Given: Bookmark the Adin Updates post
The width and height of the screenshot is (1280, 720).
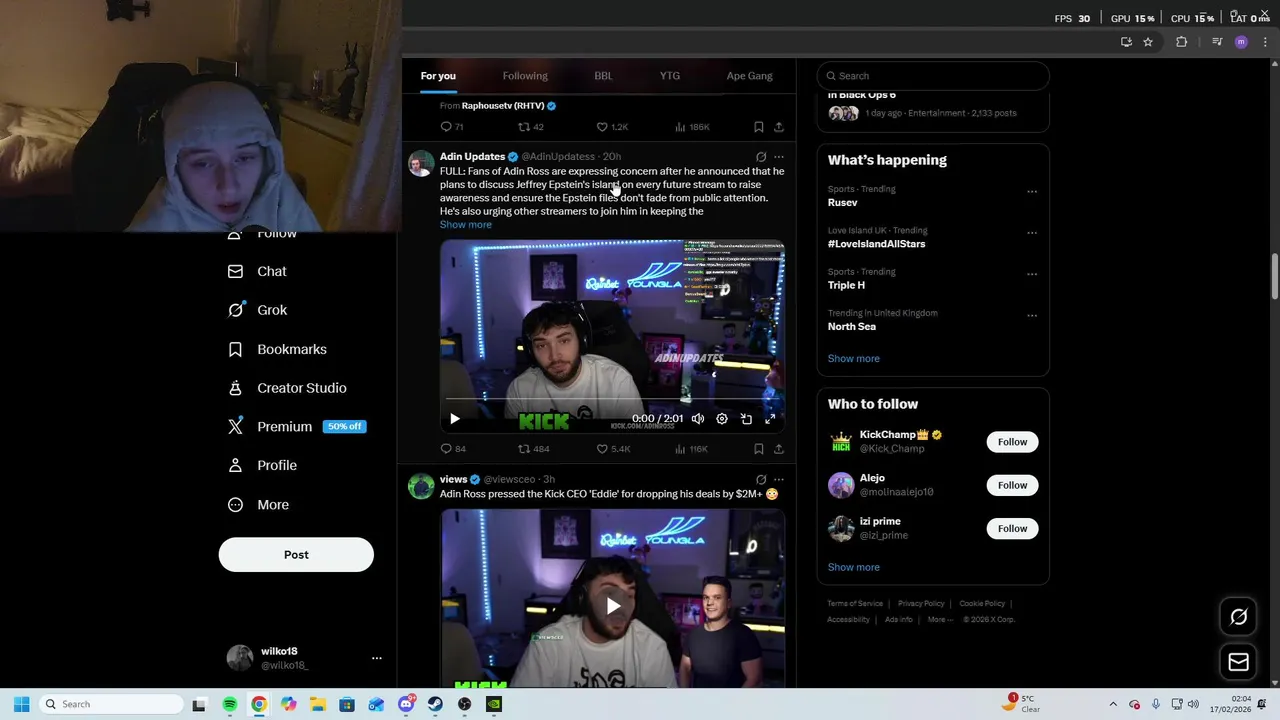Looking at the screenshot, I should click(759, 449).
